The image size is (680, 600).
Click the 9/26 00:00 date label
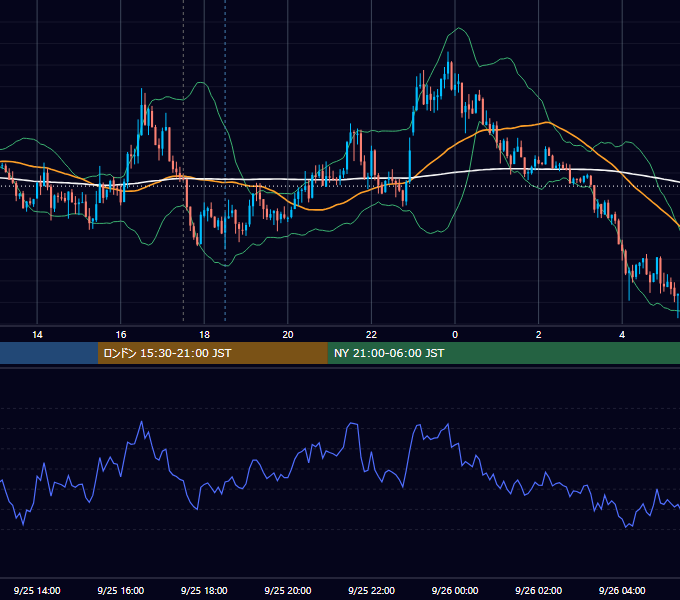(455, 590)
